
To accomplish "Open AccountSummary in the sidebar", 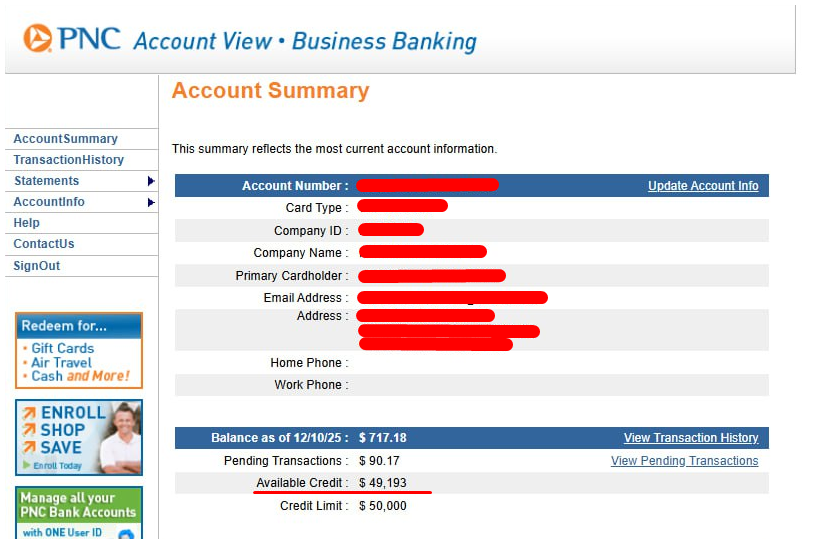I will click(x=65, y=139).
